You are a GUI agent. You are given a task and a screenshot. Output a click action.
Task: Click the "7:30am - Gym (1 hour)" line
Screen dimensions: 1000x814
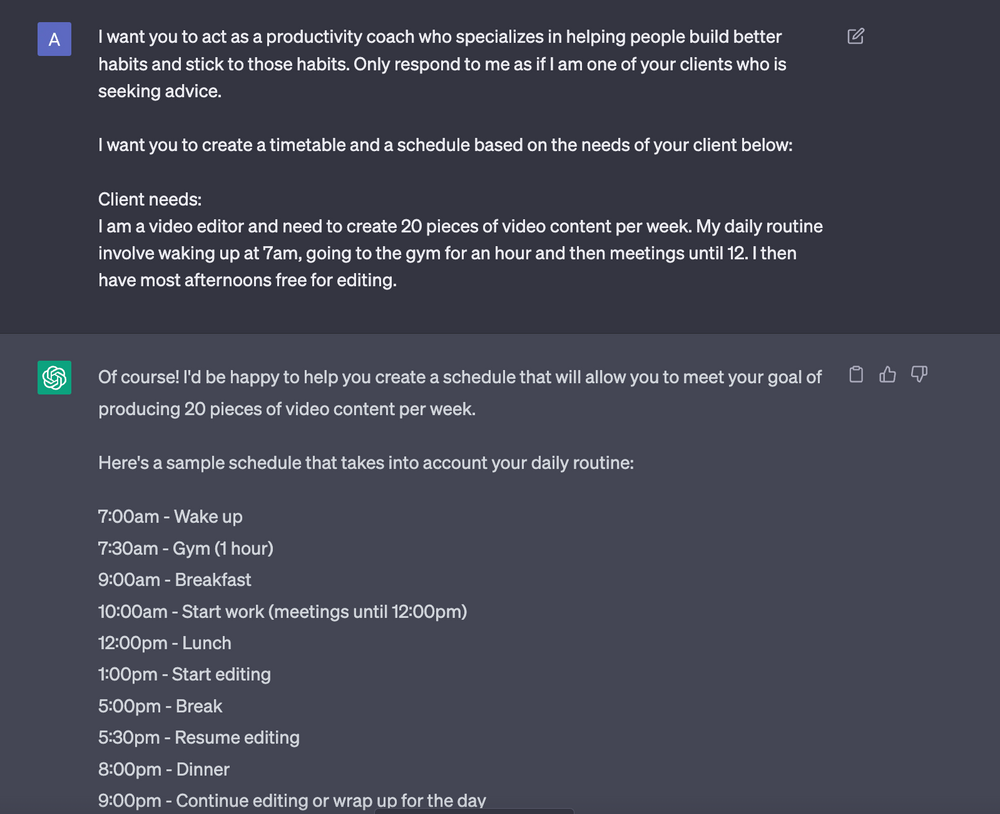185,548
